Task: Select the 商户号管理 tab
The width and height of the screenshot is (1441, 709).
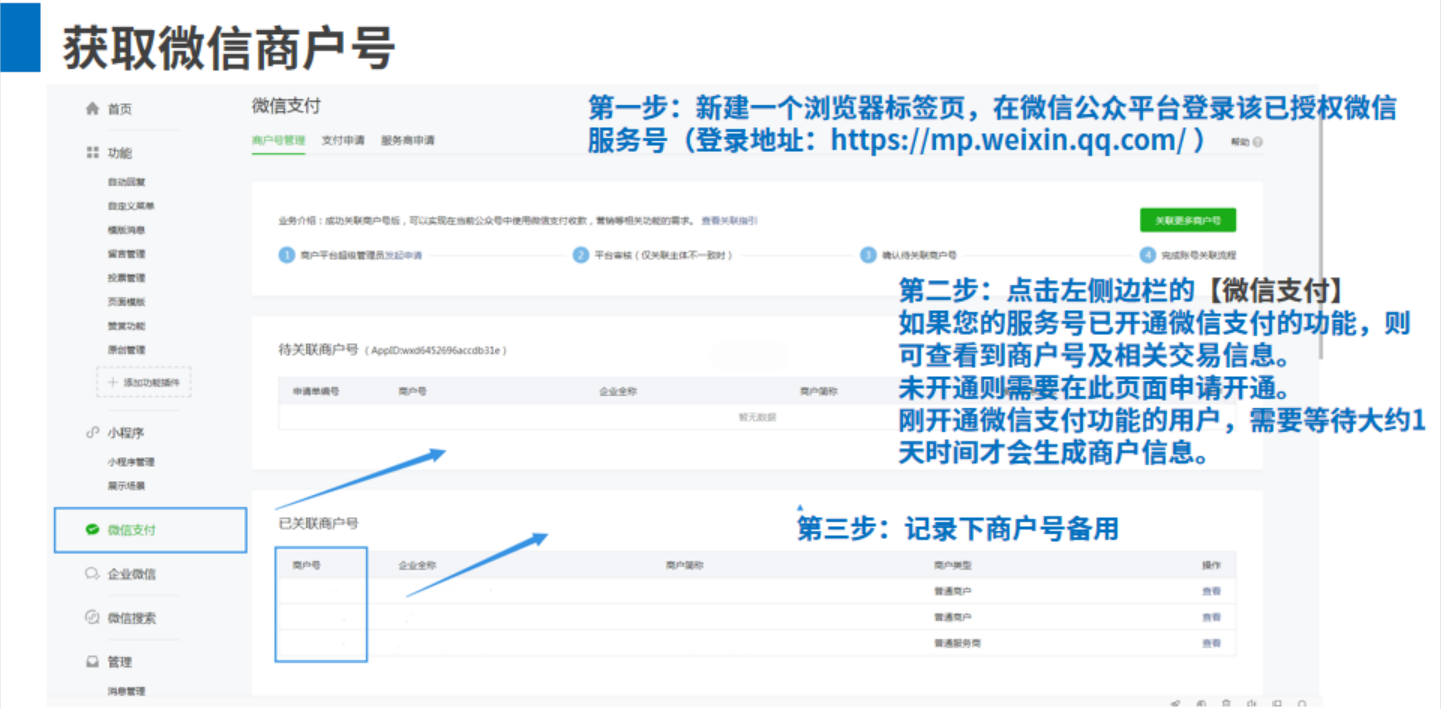Action: [278, 141]
